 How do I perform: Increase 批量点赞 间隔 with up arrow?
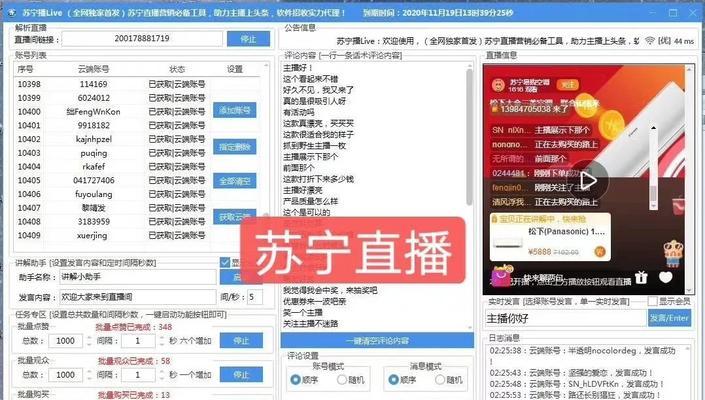(x=161, y=338)
